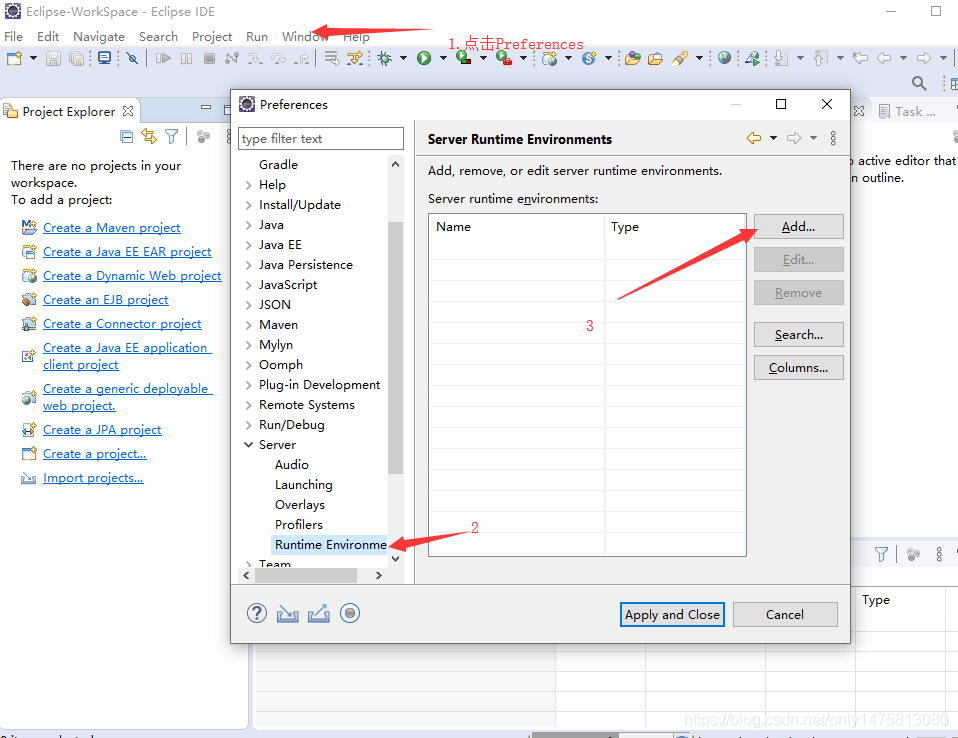Image resolution: width=958 pixels, height=738 pixels.
Task: Open the Debug configurations dropdown arrow
Action: click(x=403, y=59)
